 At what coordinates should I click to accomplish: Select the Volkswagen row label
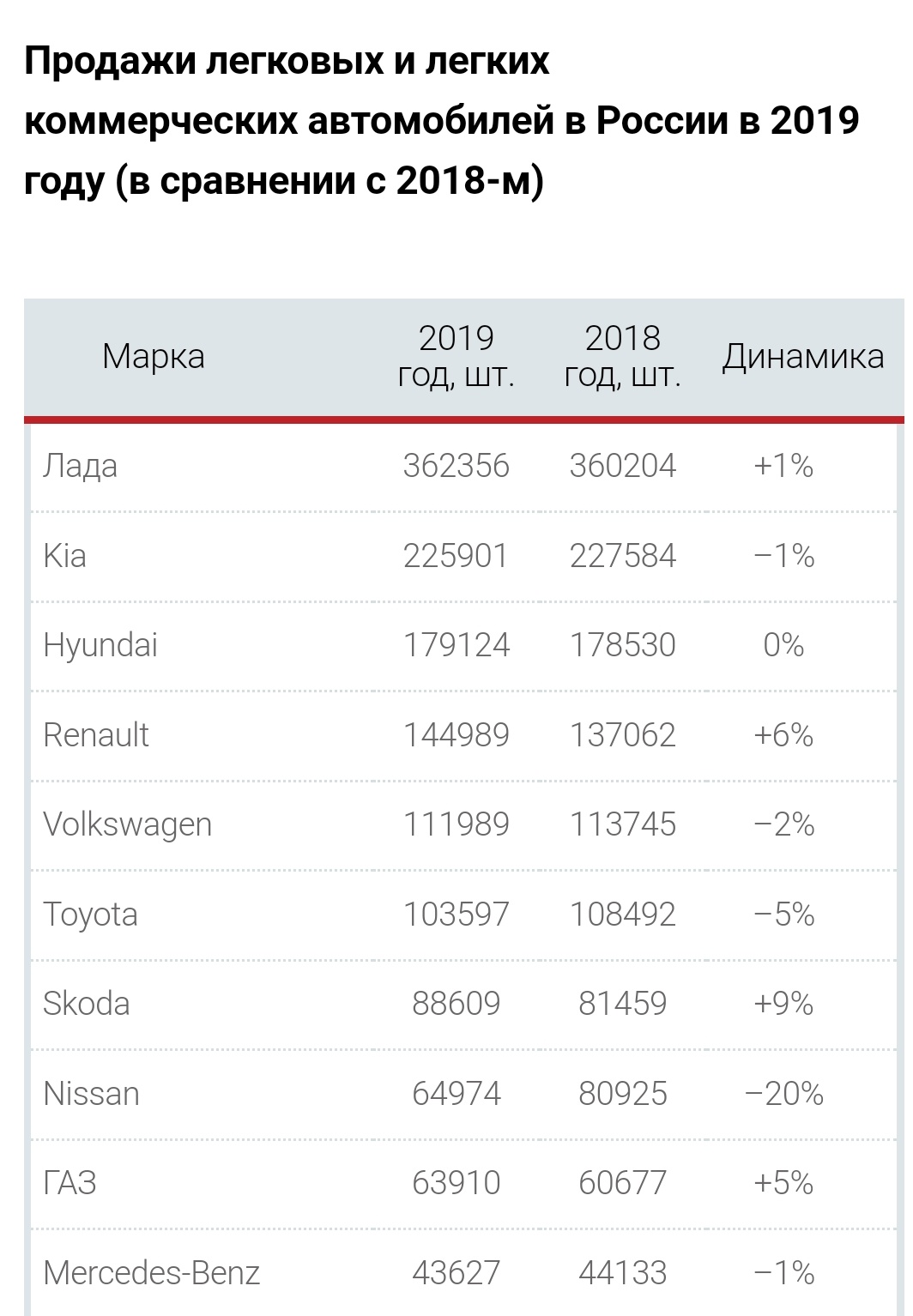[x=127, y=824]
